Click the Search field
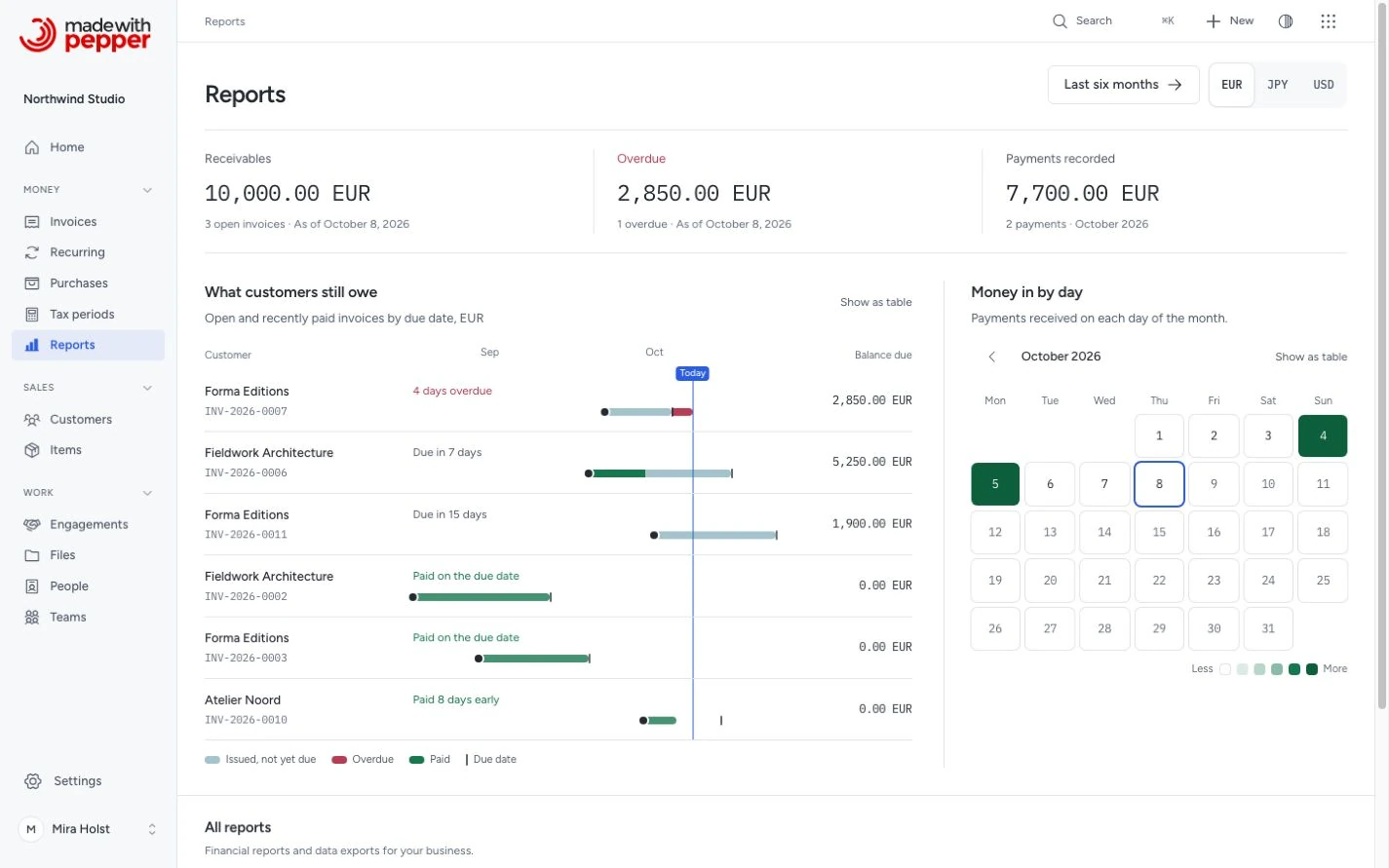This screenshot has width=1389, height=868. click(1114, 21)
